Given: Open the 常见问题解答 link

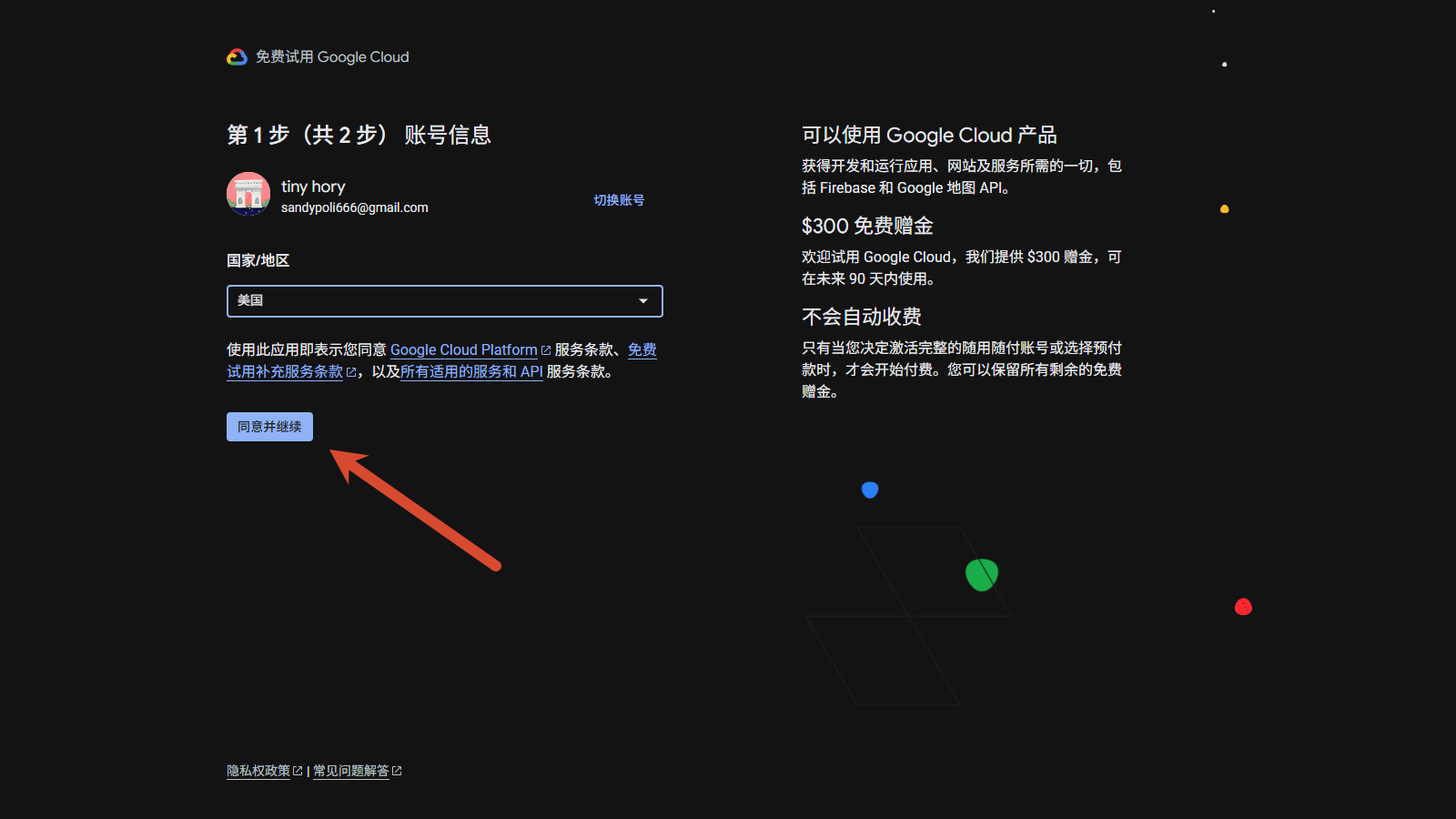Looking at the screenshot, I should 351,771.
